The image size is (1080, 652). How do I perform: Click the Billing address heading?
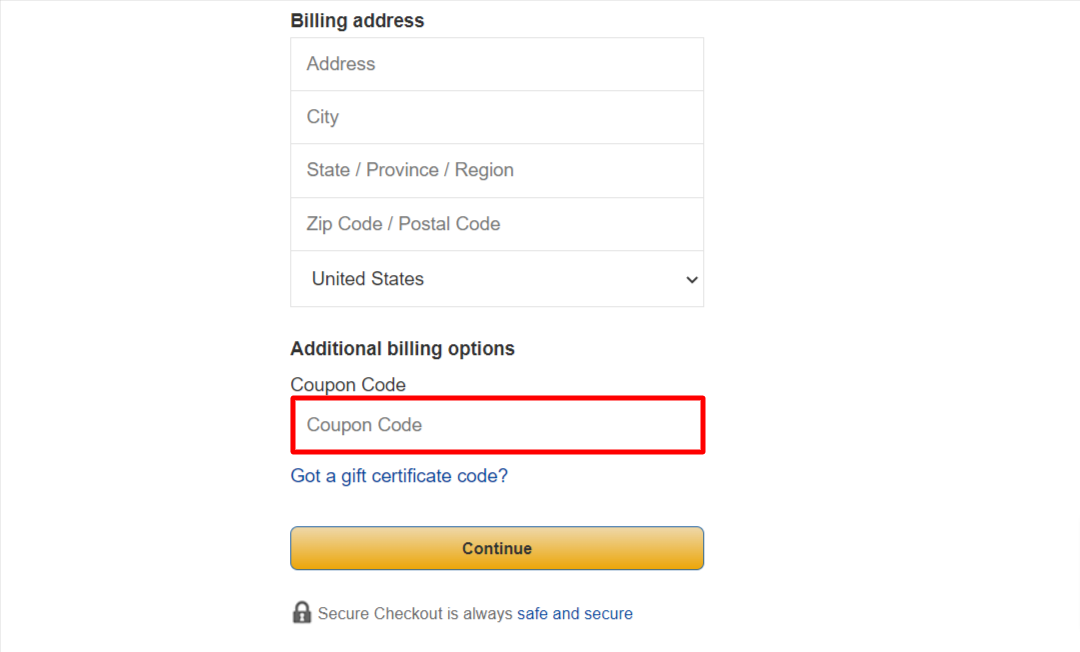point(357,21)
